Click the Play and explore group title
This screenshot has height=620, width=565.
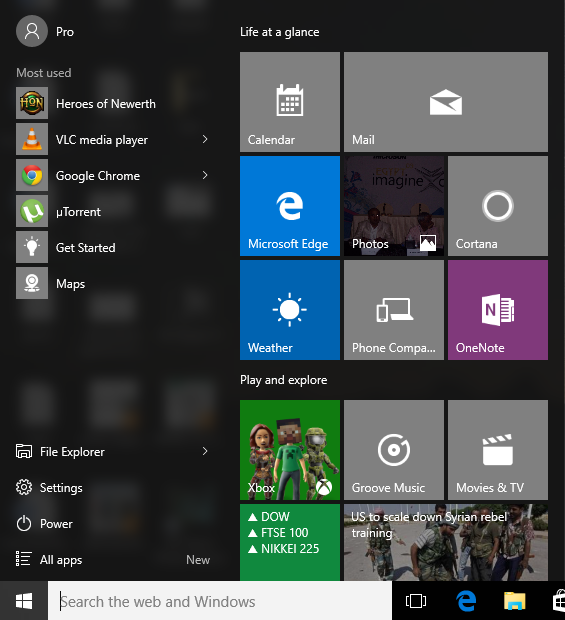point(283,380)
